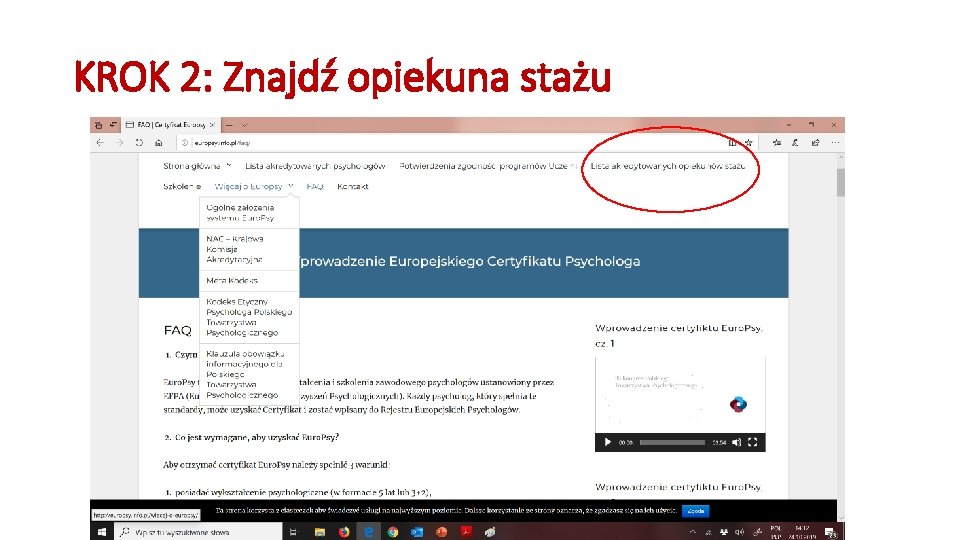This screenshot has width=960, height=540.
Task: Click the EuroPsy video thumbnail
Action: [x=680, y=396]
